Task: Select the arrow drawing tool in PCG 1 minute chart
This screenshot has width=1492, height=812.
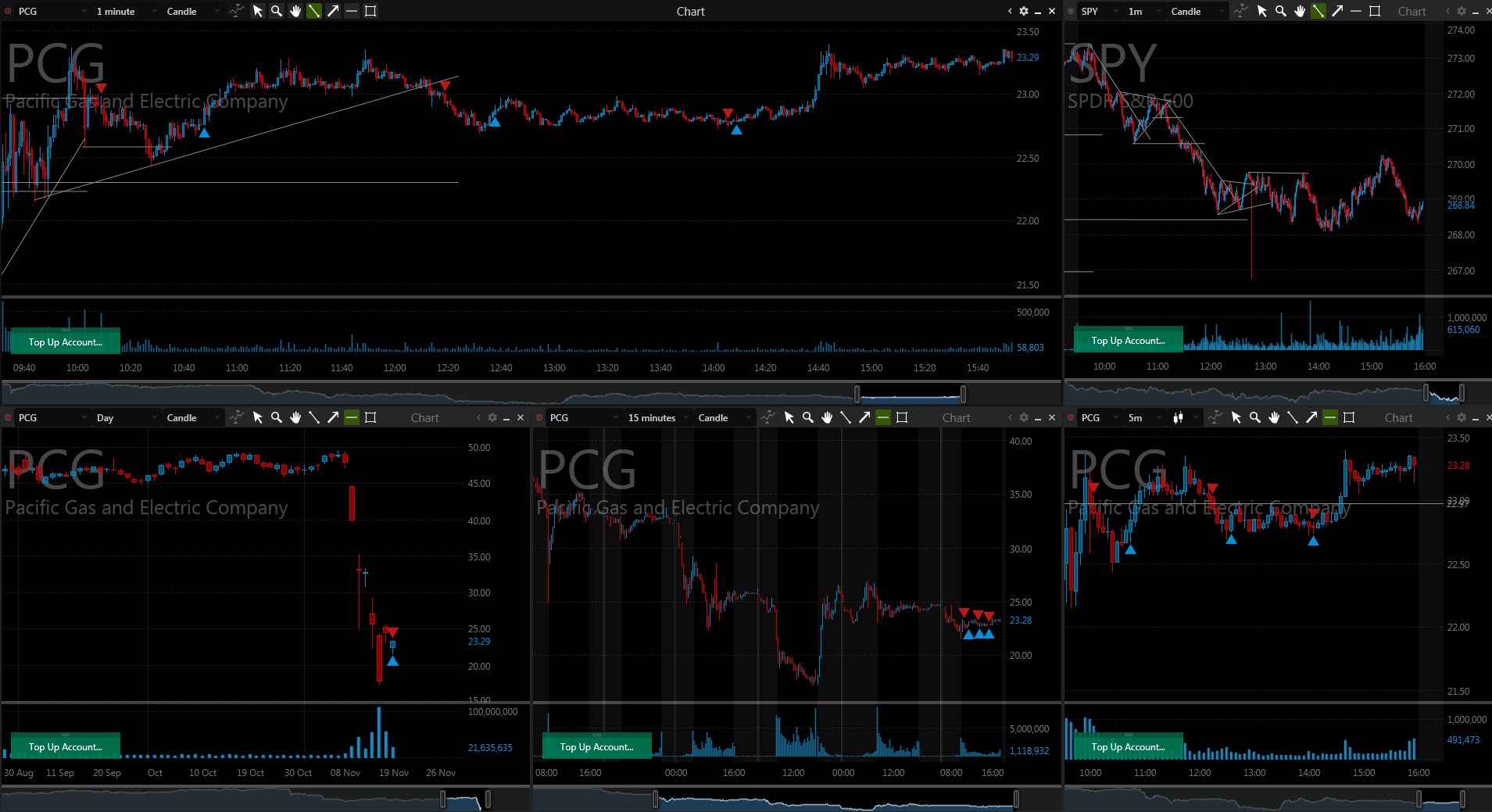Action: coord(333,11)
